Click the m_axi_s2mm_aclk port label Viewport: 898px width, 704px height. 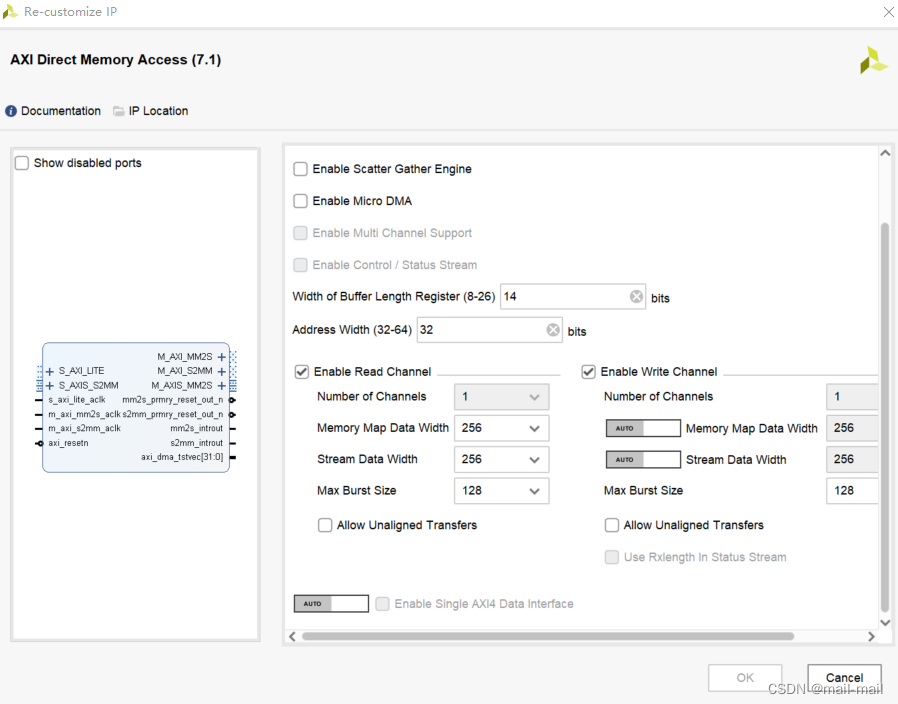pyautogui.click(x=84, y=428)
